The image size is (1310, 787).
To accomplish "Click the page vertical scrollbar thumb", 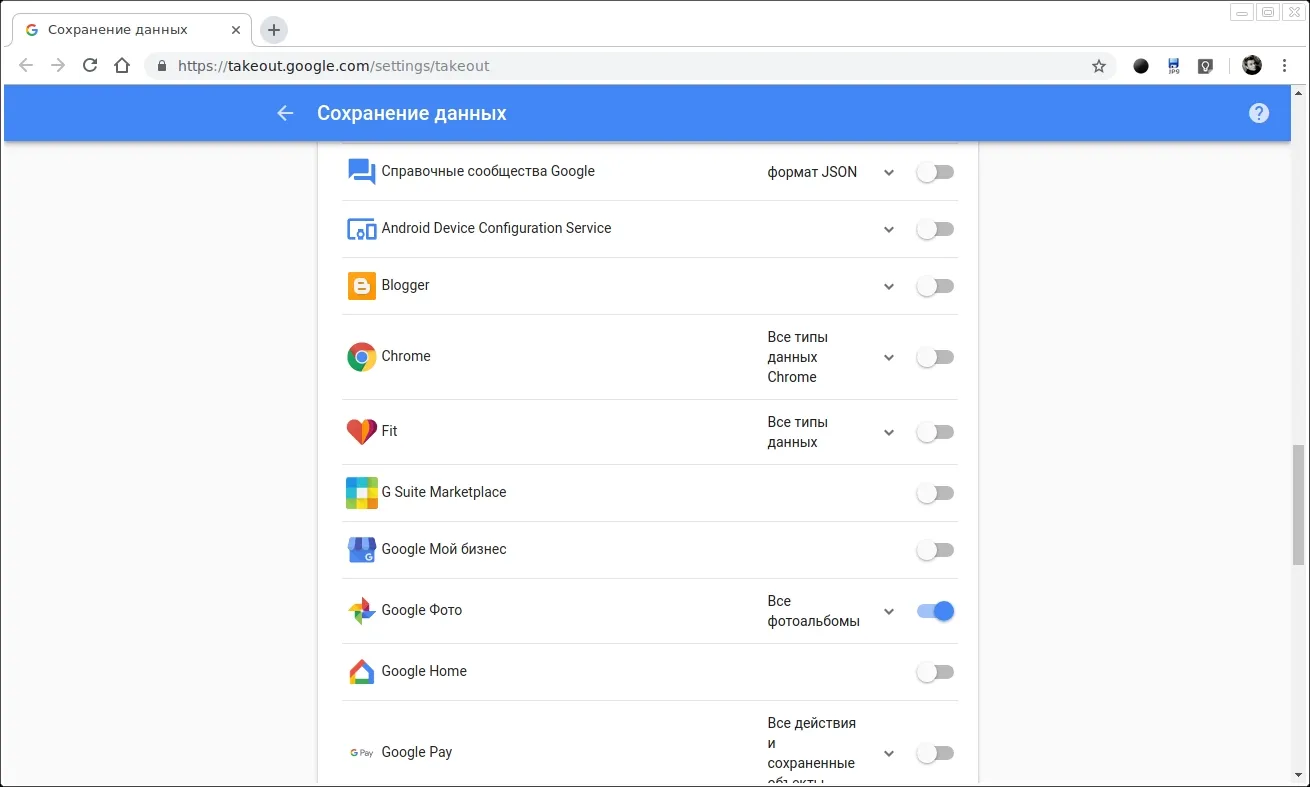I will coord(1299,505).
